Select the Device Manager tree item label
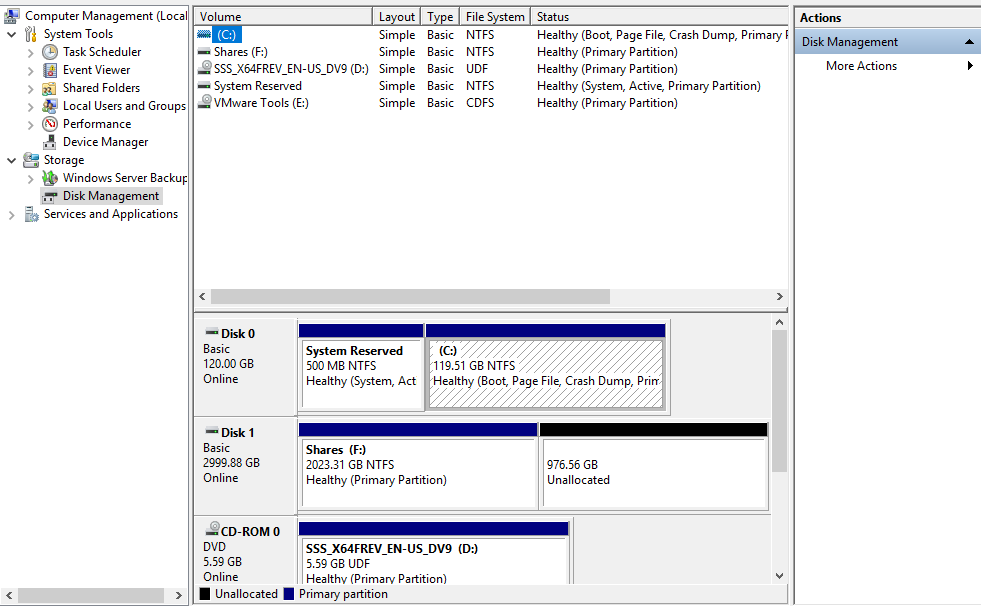The image size is (981, 606). 105,142
